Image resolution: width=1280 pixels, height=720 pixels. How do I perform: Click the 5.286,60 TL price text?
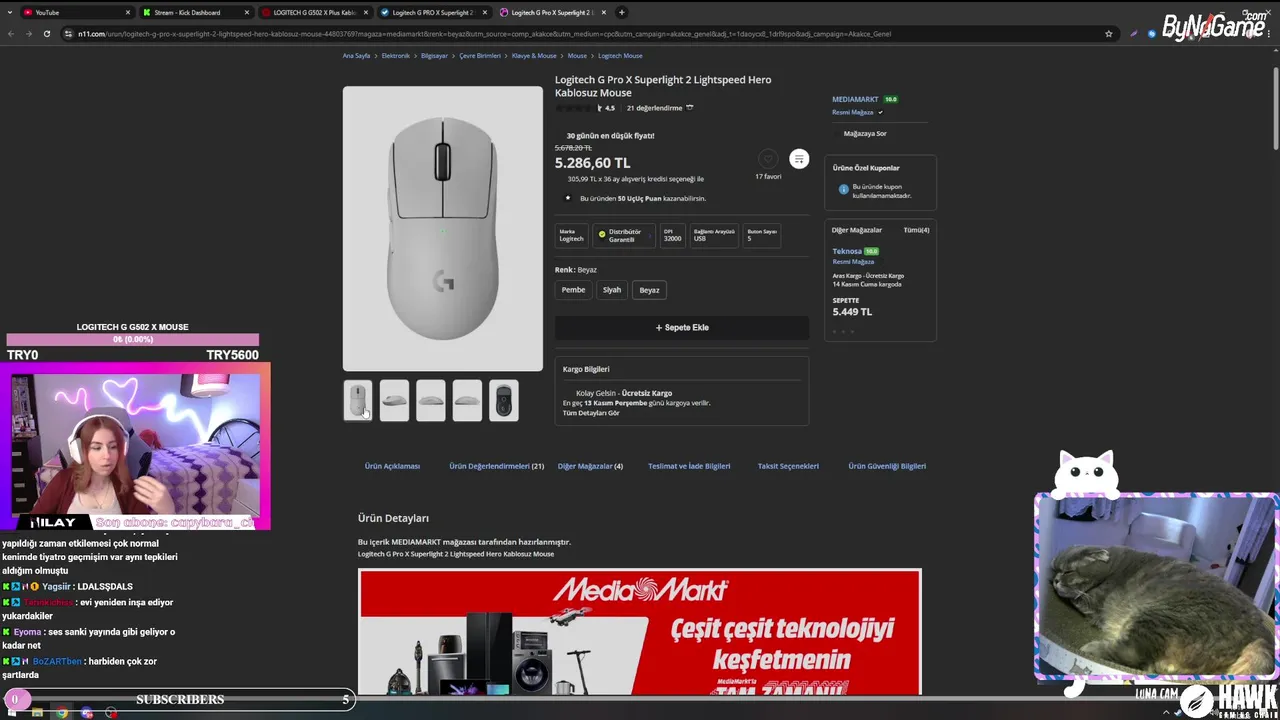click(x=593, y=163)
